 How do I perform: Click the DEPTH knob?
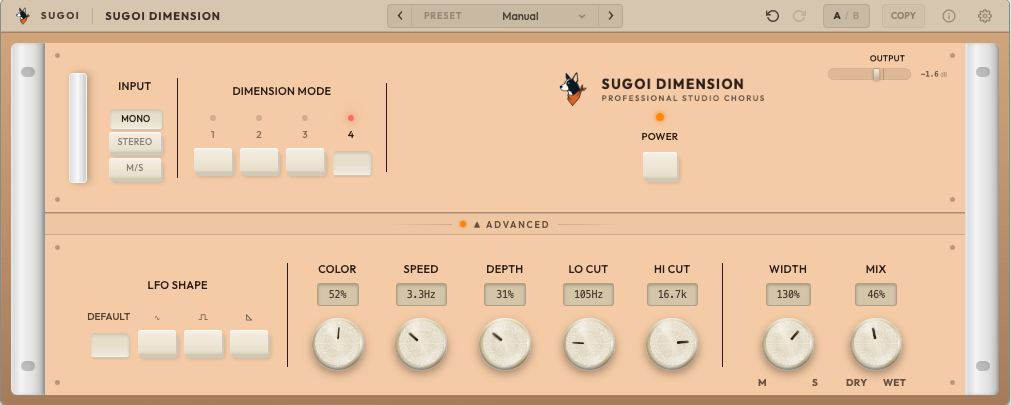pyautogui.click(x=505, y=344)
